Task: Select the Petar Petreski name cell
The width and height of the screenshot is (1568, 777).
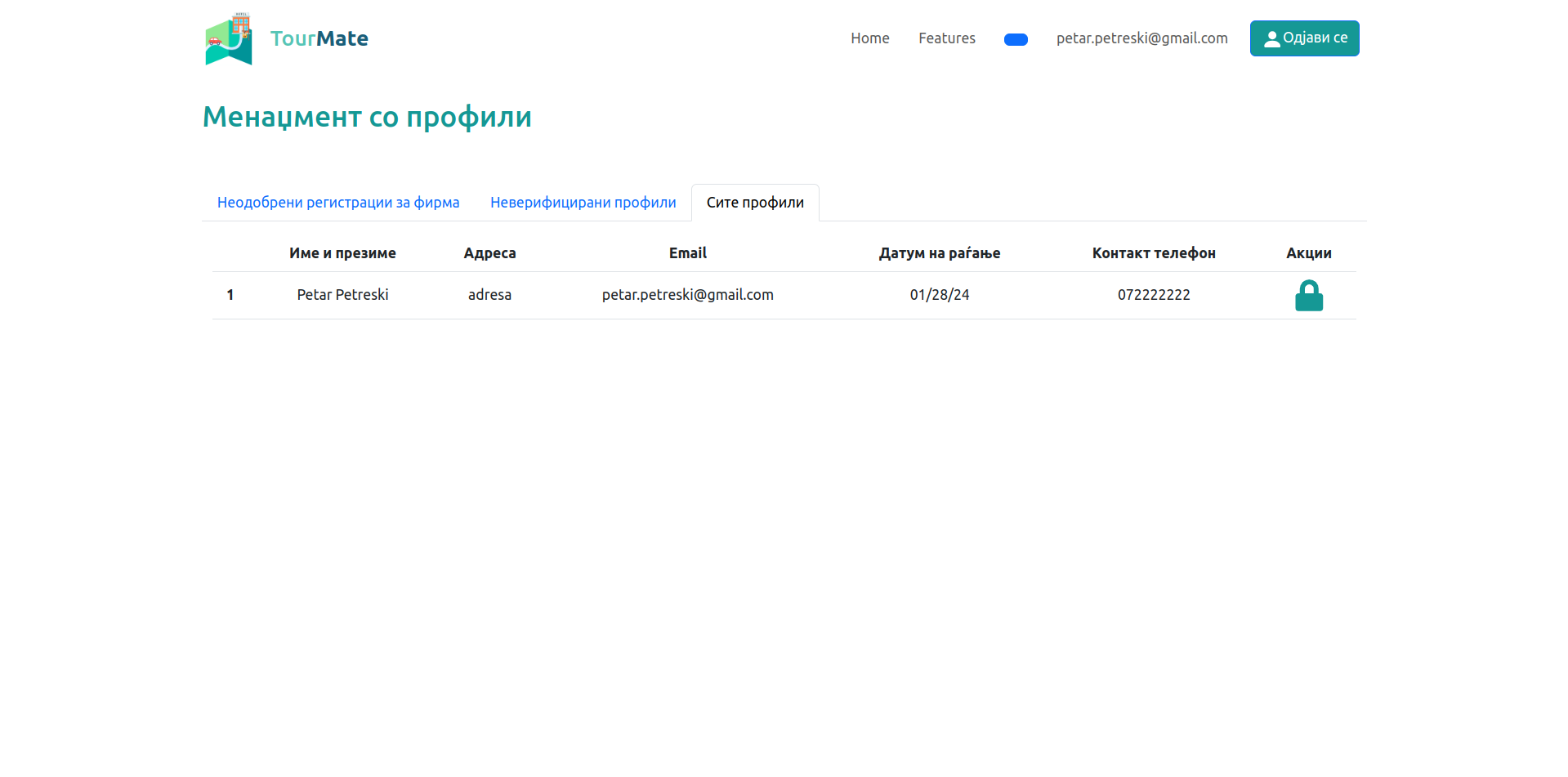Action: point(342,295)
